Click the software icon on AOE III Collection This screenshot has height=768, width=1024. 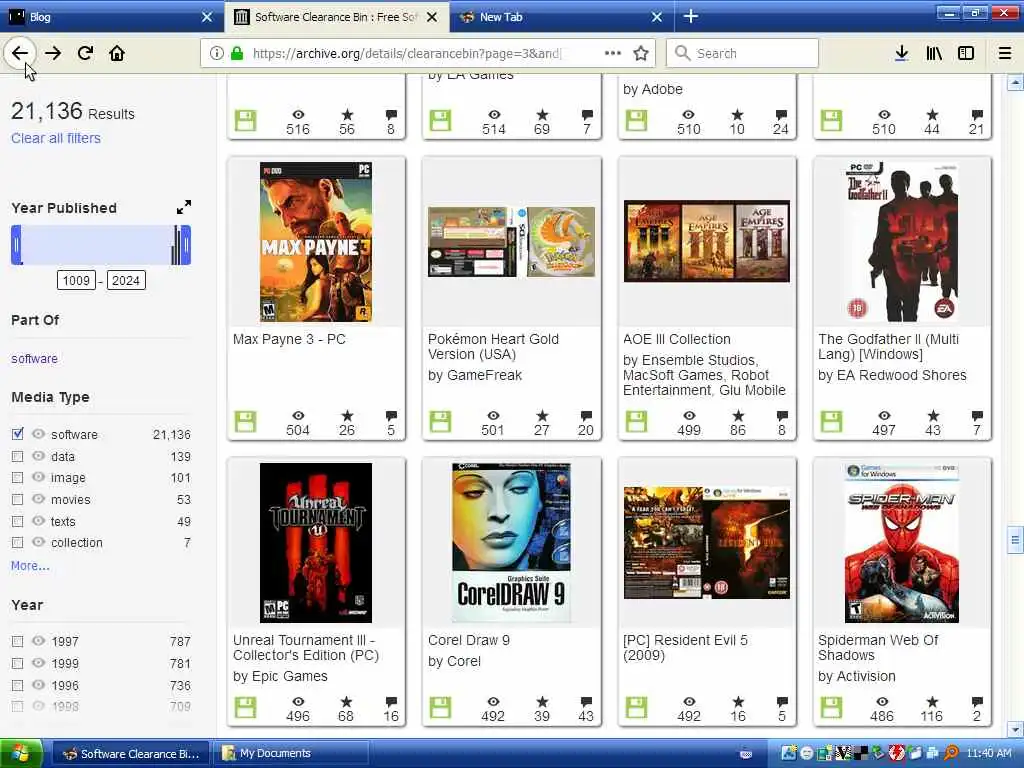(636, 421)
